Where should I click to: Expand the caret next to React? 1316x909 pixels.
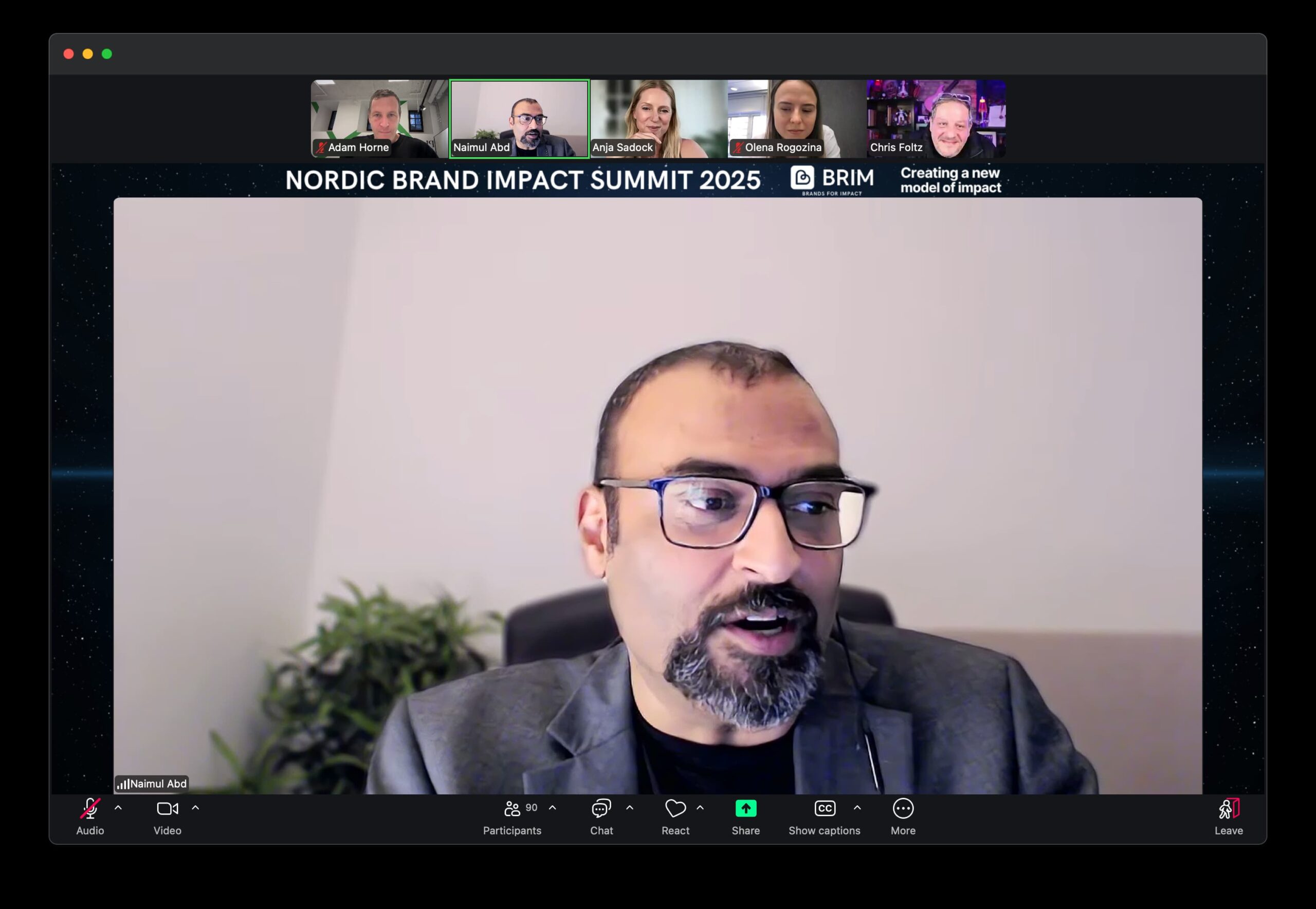pos(700,808)
